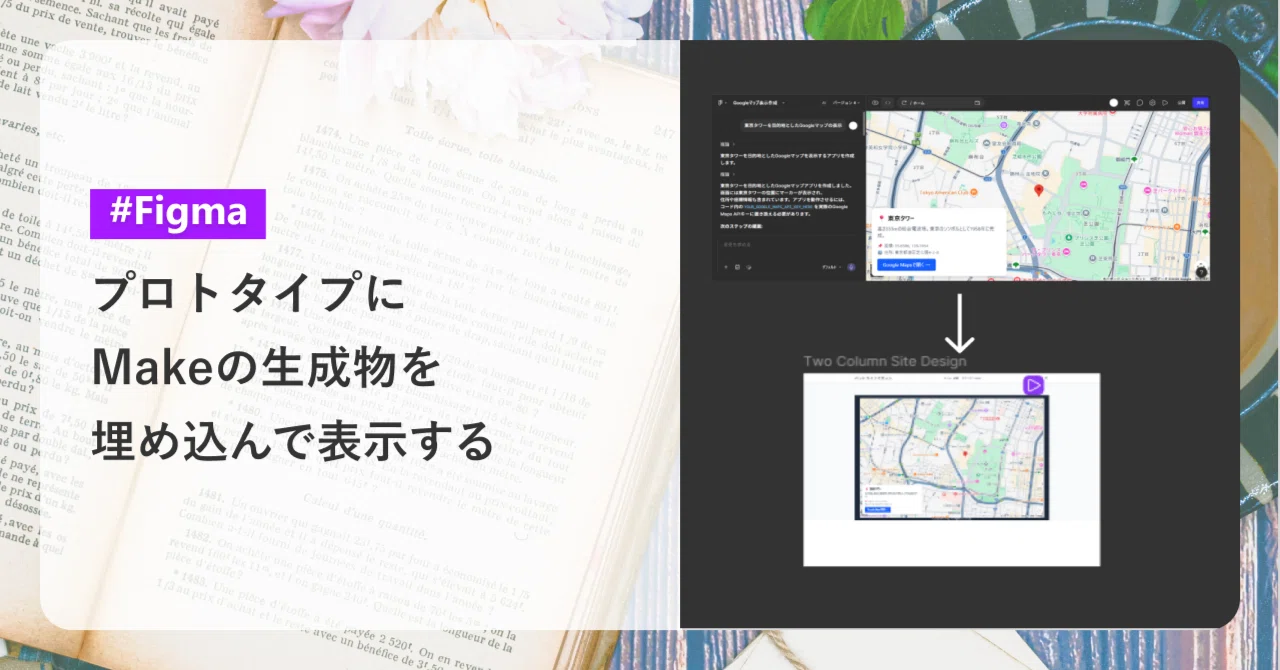
Task: Expand the second 推論 reasoning section
Action: [726, 174]
